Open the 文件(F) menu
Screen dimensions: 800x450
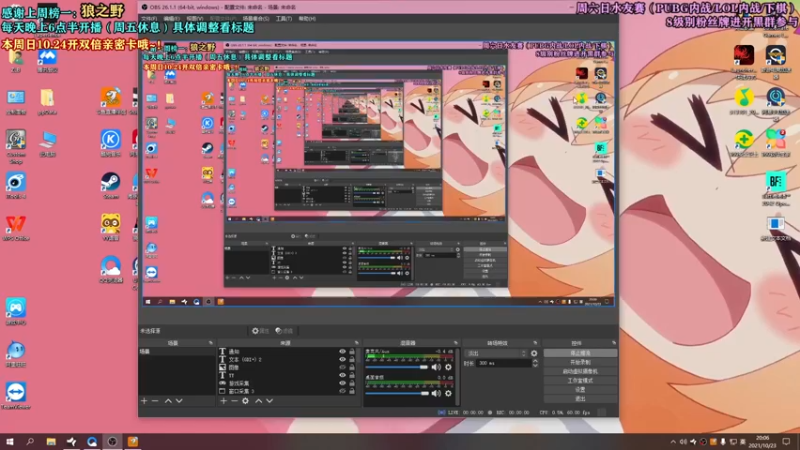tap(149, 19)
